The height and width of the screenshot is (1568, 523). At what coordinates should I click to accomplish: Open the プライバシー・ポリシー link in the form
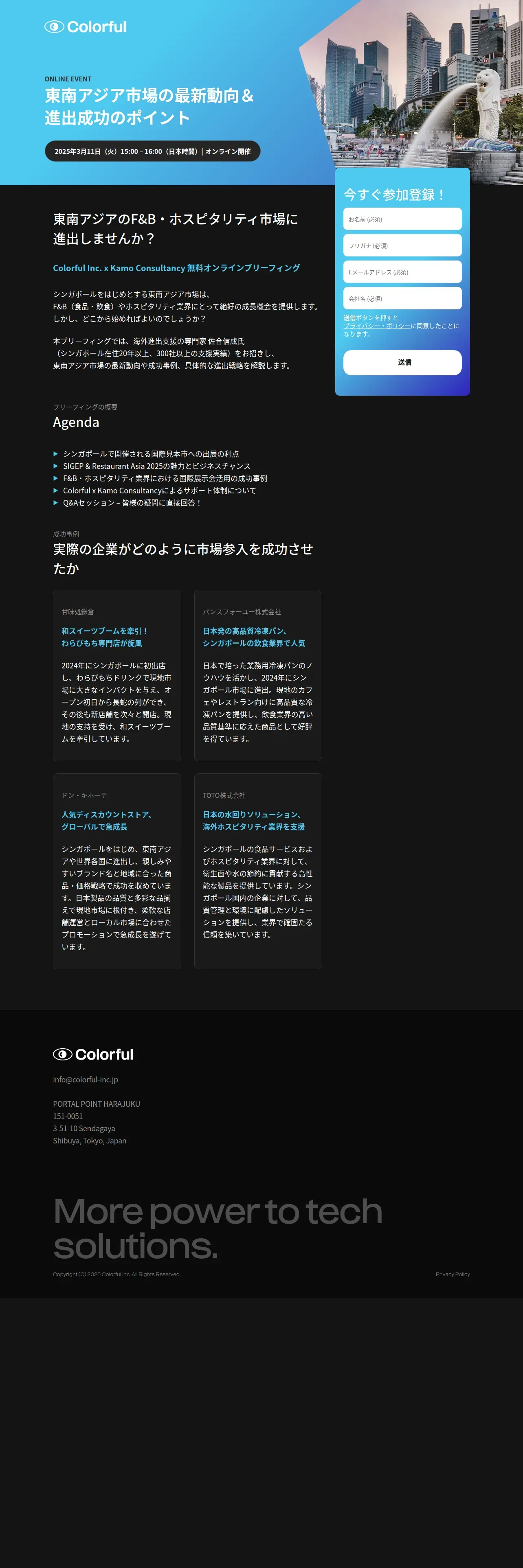pos(377,326)
